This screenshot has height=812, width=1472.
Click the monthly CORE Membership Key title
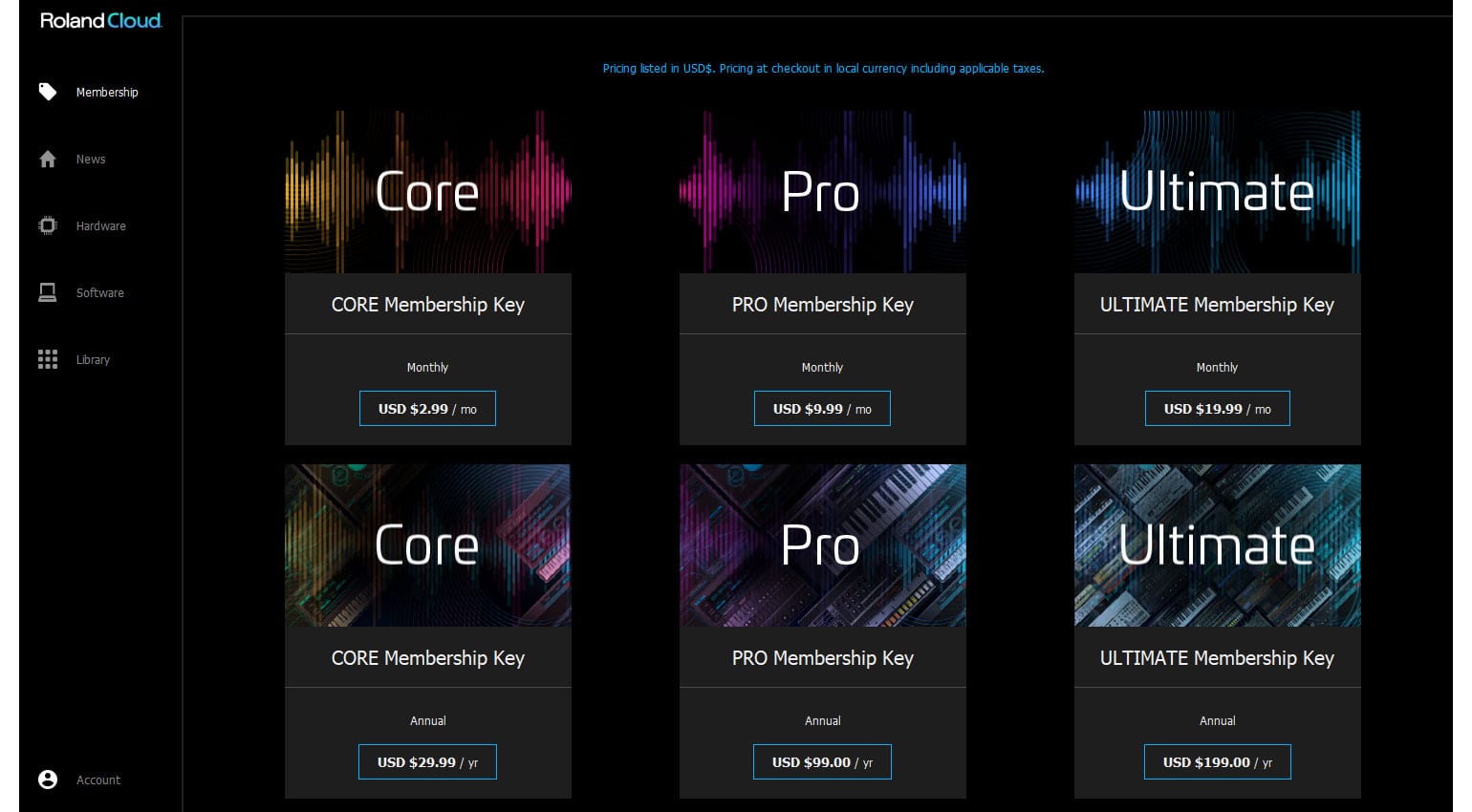[428, 305]
